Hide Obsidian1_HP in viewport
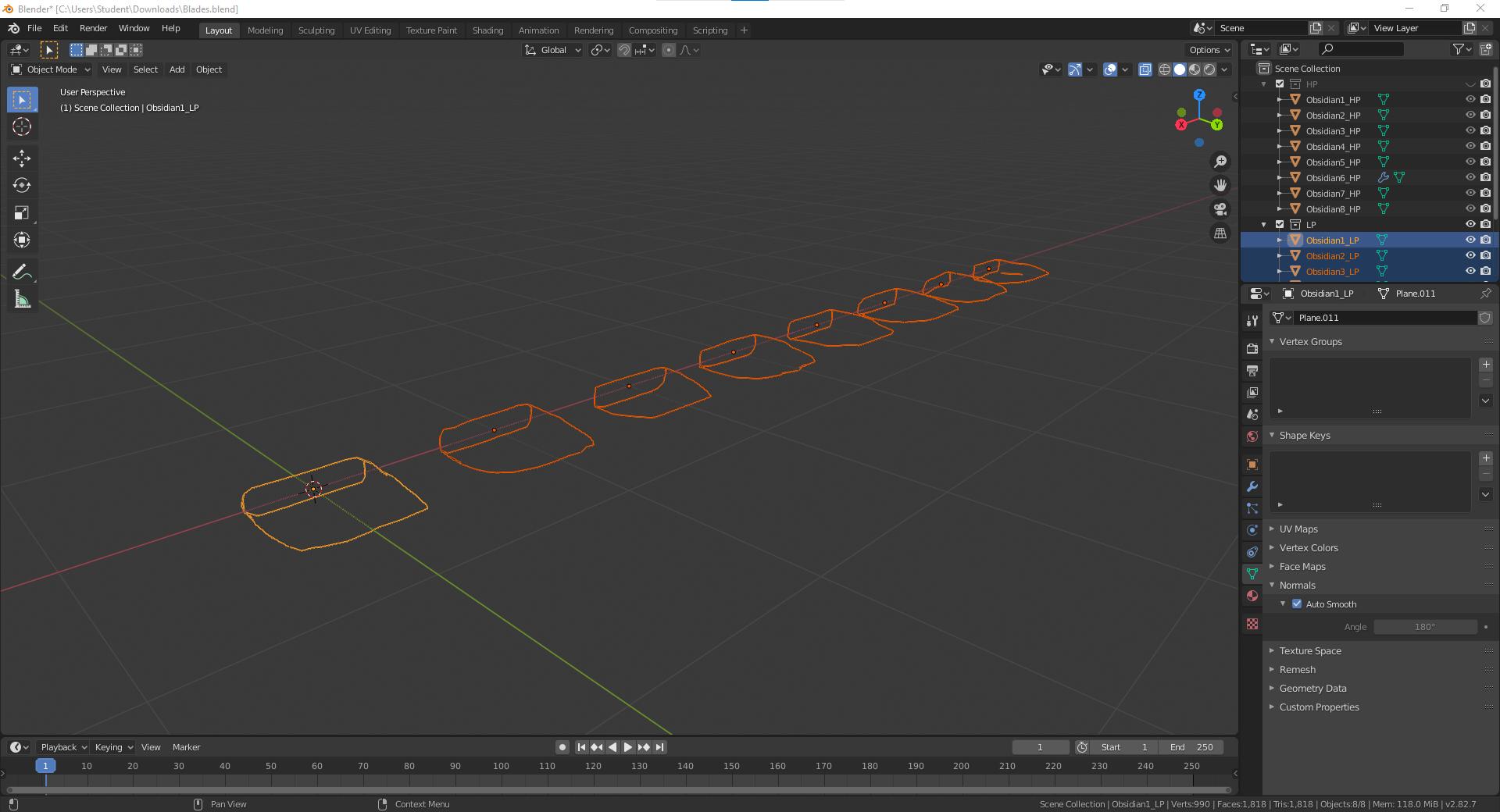This screenshot has width=1500, height=812. (1470, 99)
